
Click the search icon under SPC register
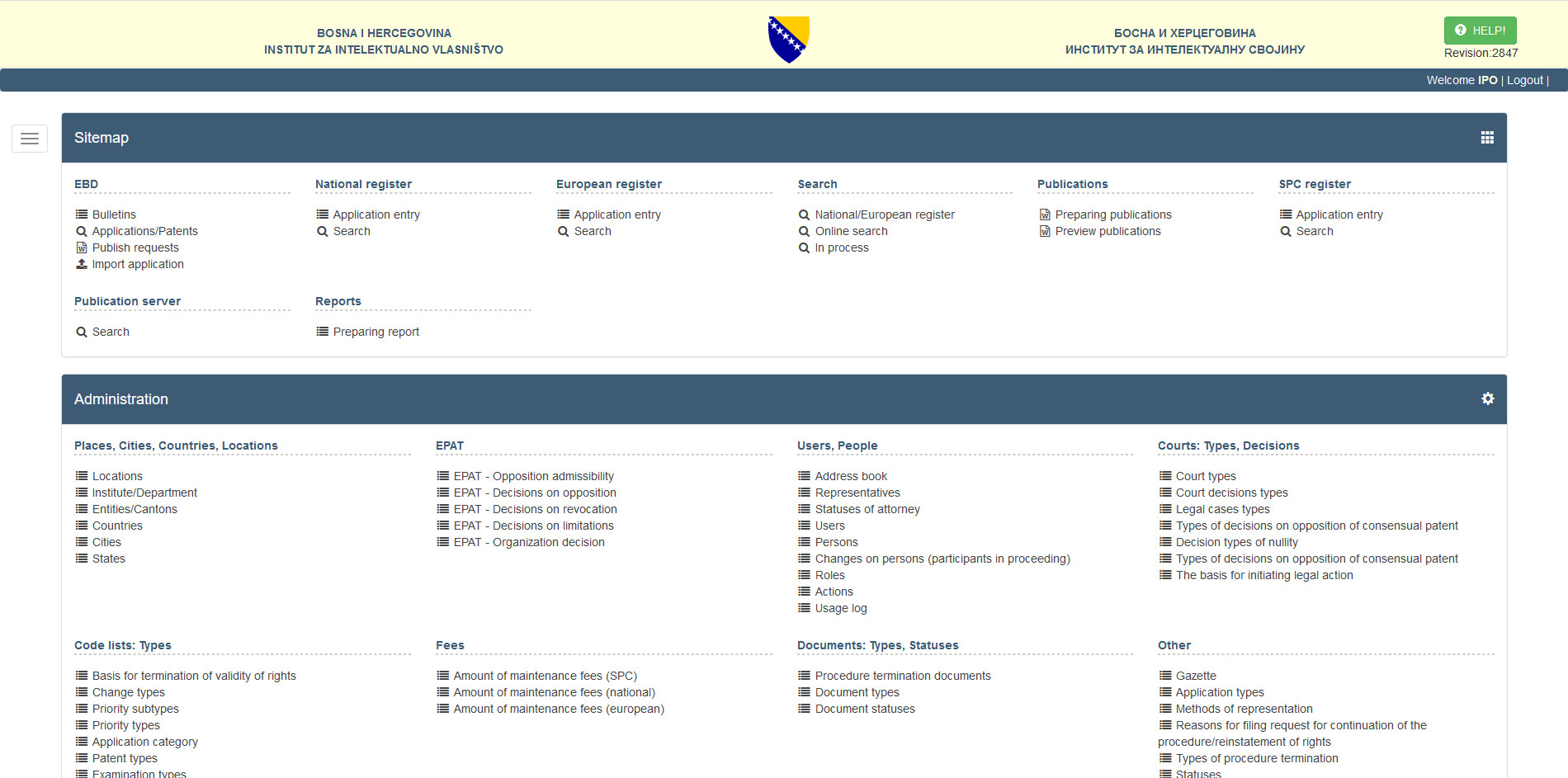(x=1286, y=231)
